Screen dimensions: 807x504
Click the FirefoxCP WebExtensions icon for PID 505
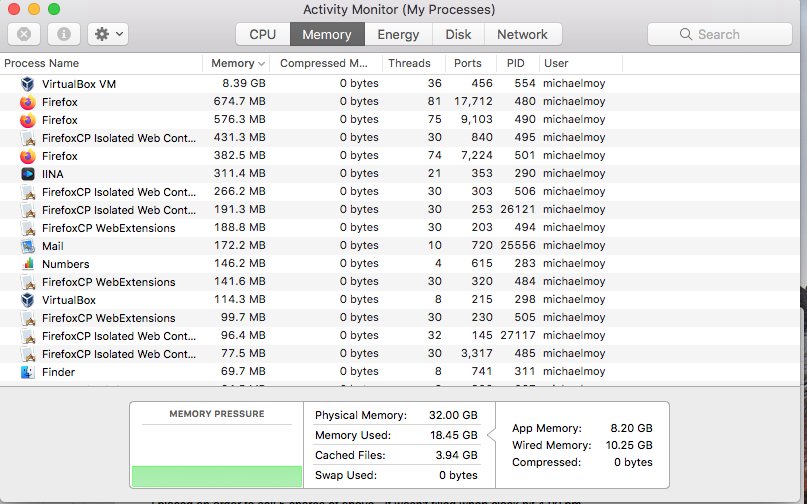coord(28,318)
